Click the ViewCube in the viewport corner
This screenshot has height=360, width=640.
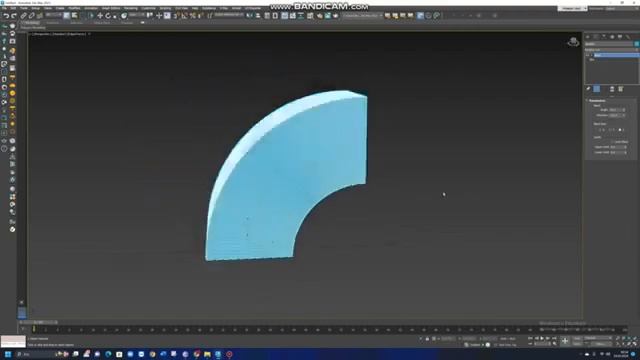tap(573, 42)
